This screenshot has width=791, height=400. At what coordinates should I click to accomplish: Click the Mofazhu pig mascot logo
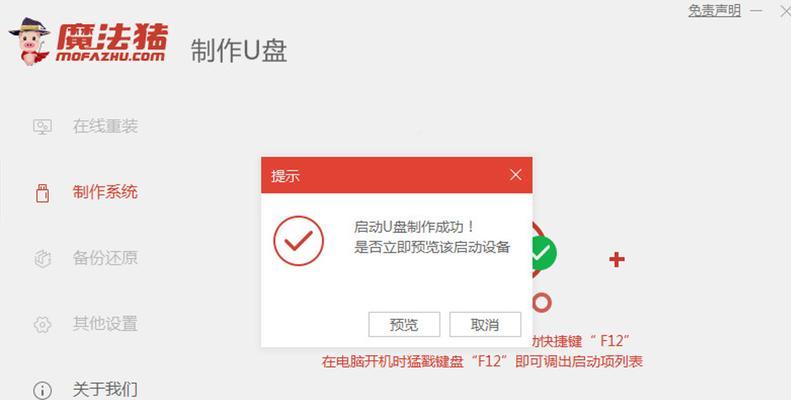click(29, 41)
